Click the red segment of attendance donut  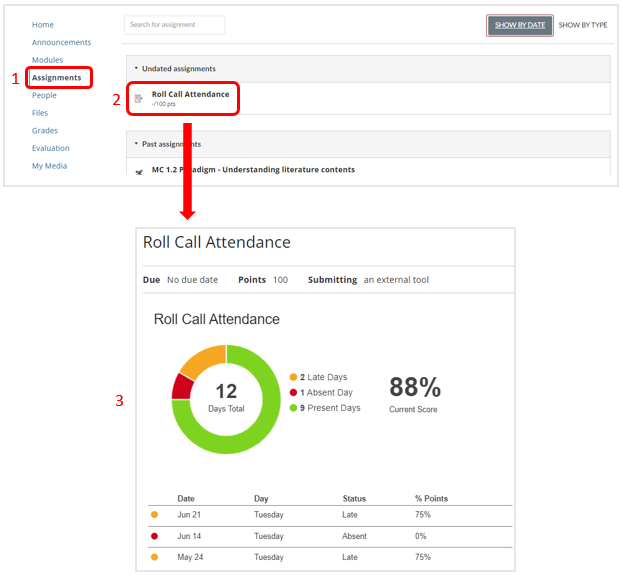tap(182, 387)
